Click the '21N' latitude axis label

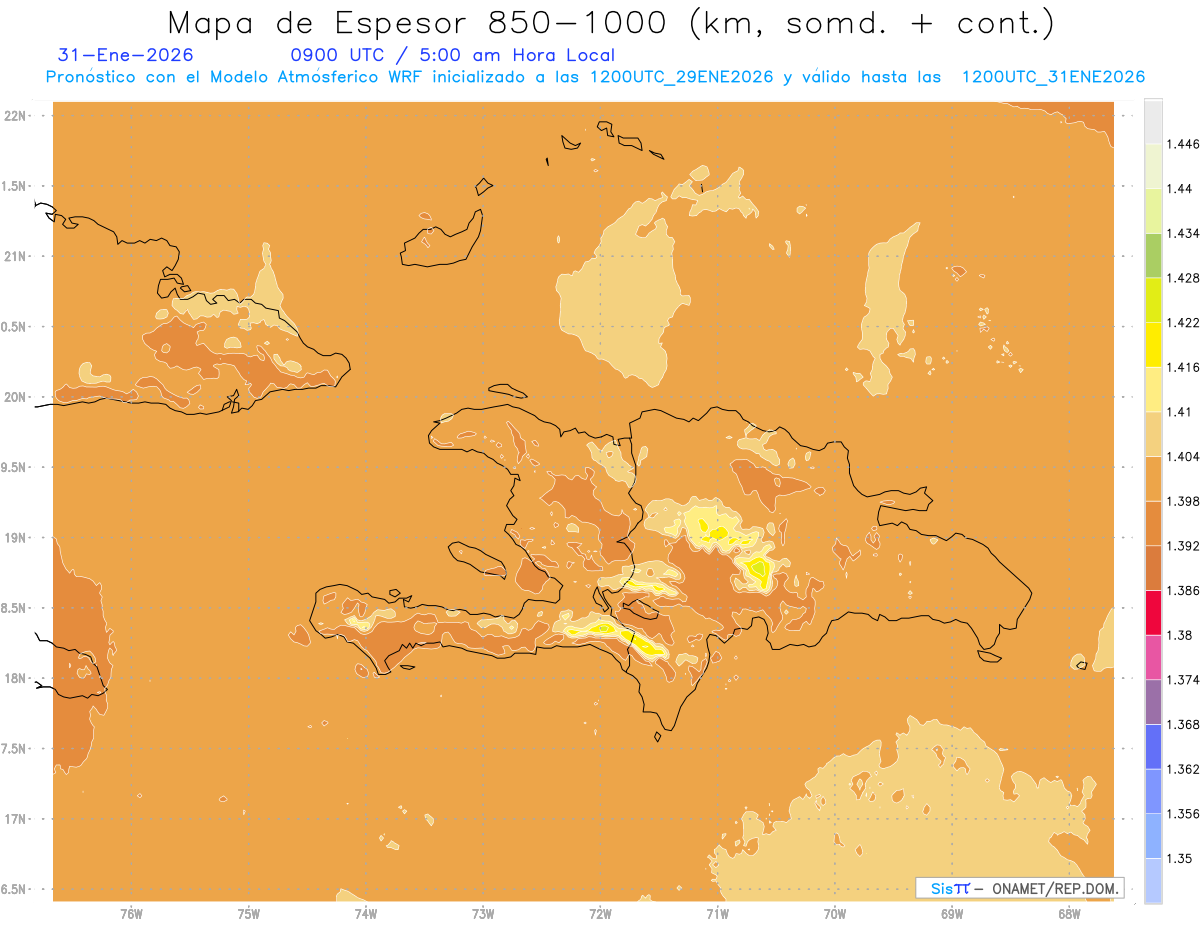(x=14, y=256)
